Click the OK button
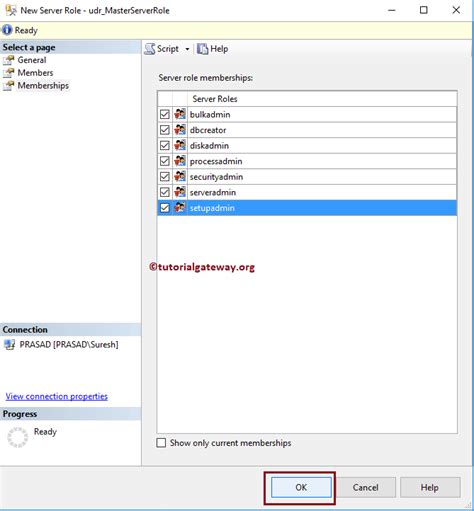 [x=301, y=487]
